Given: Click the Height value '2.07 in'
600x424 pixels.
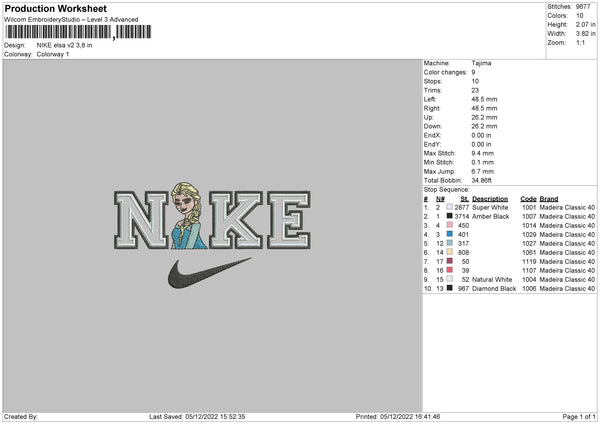Looking at the screenshot, I should (585, 24).
